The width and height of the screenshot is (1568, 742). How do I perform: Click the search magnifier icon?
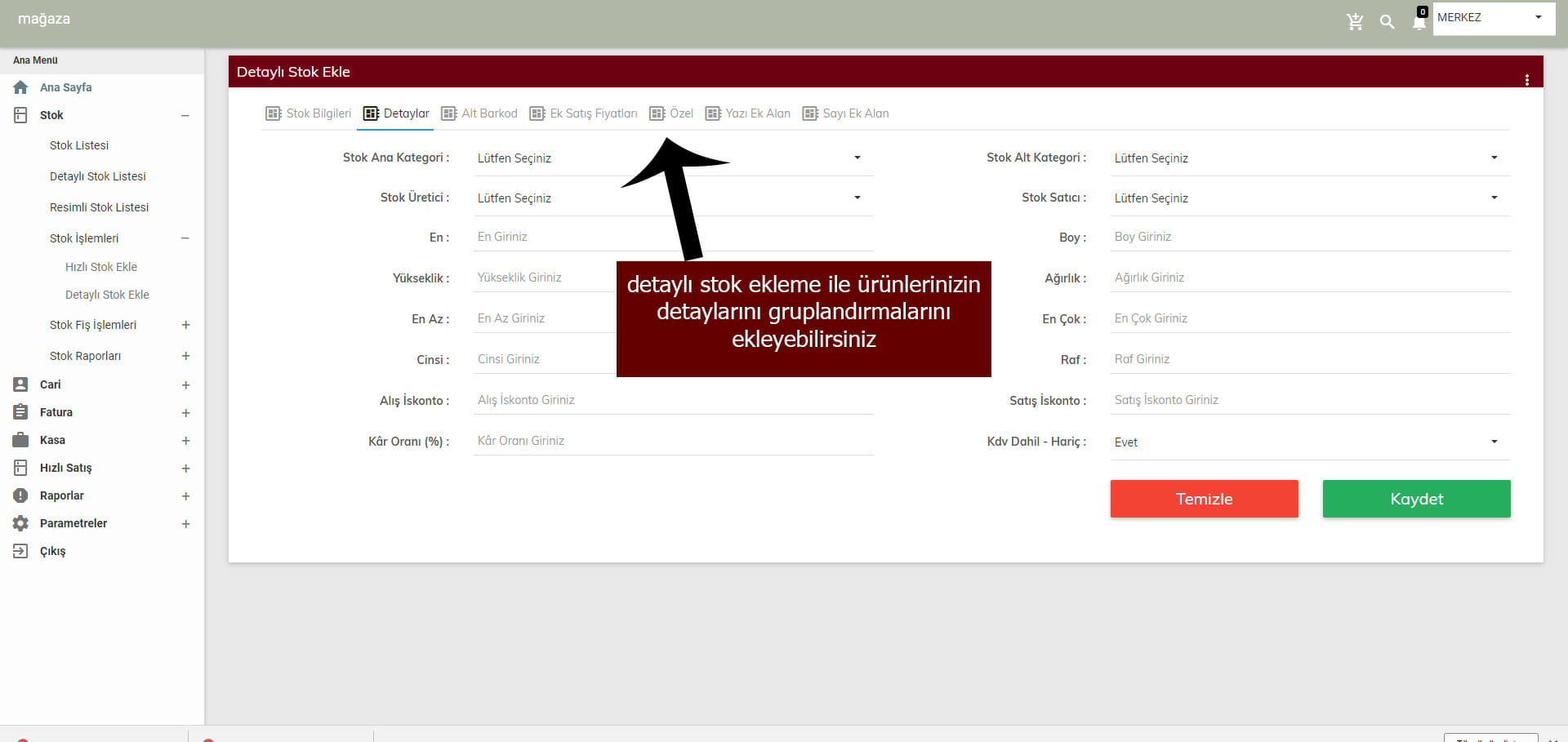tap(1387, 22)
